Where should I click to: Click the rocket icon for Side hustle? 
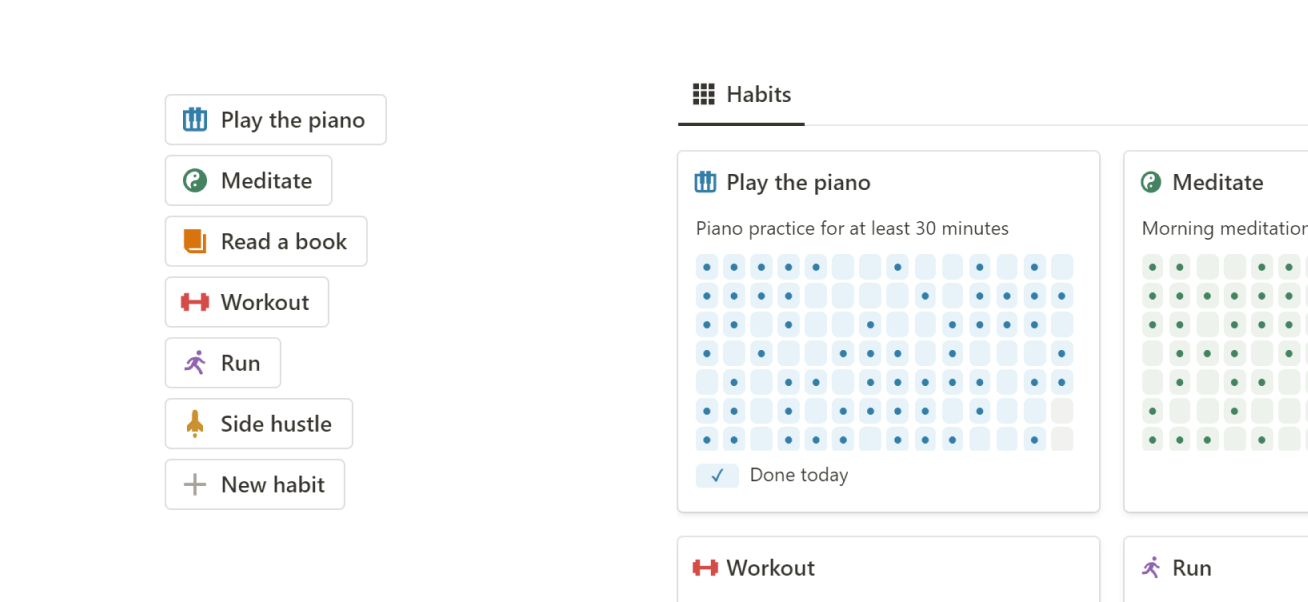point(195,424)
